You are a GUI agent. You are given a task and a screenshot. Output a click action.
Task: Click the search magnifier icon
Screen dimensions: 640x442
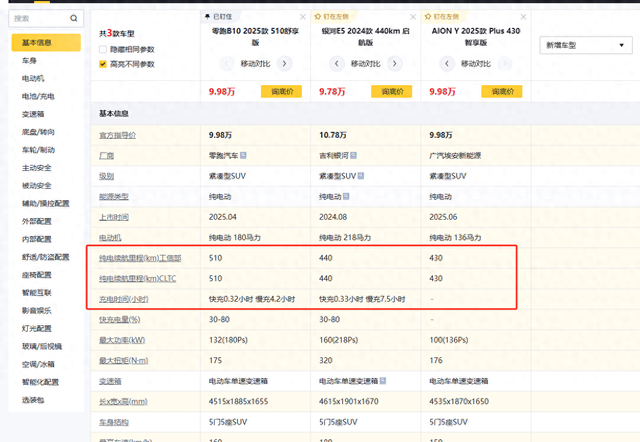73,18
